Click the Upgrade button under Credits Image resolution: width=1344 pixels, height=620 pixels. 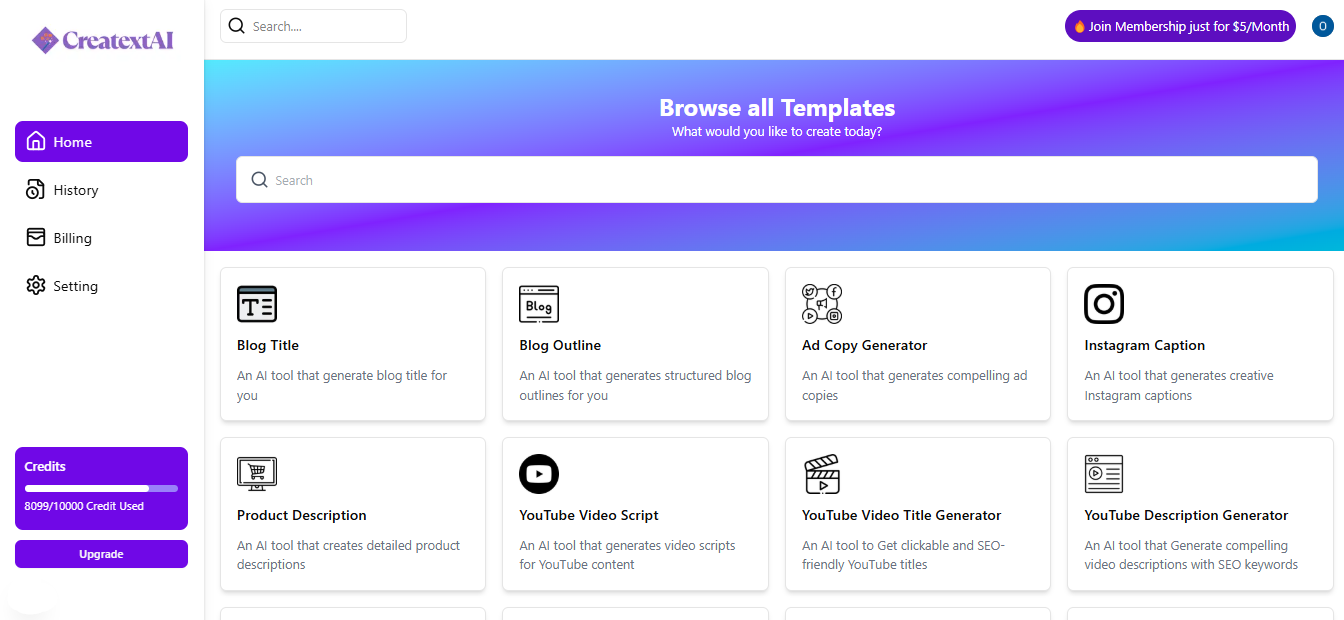(101, 553)
